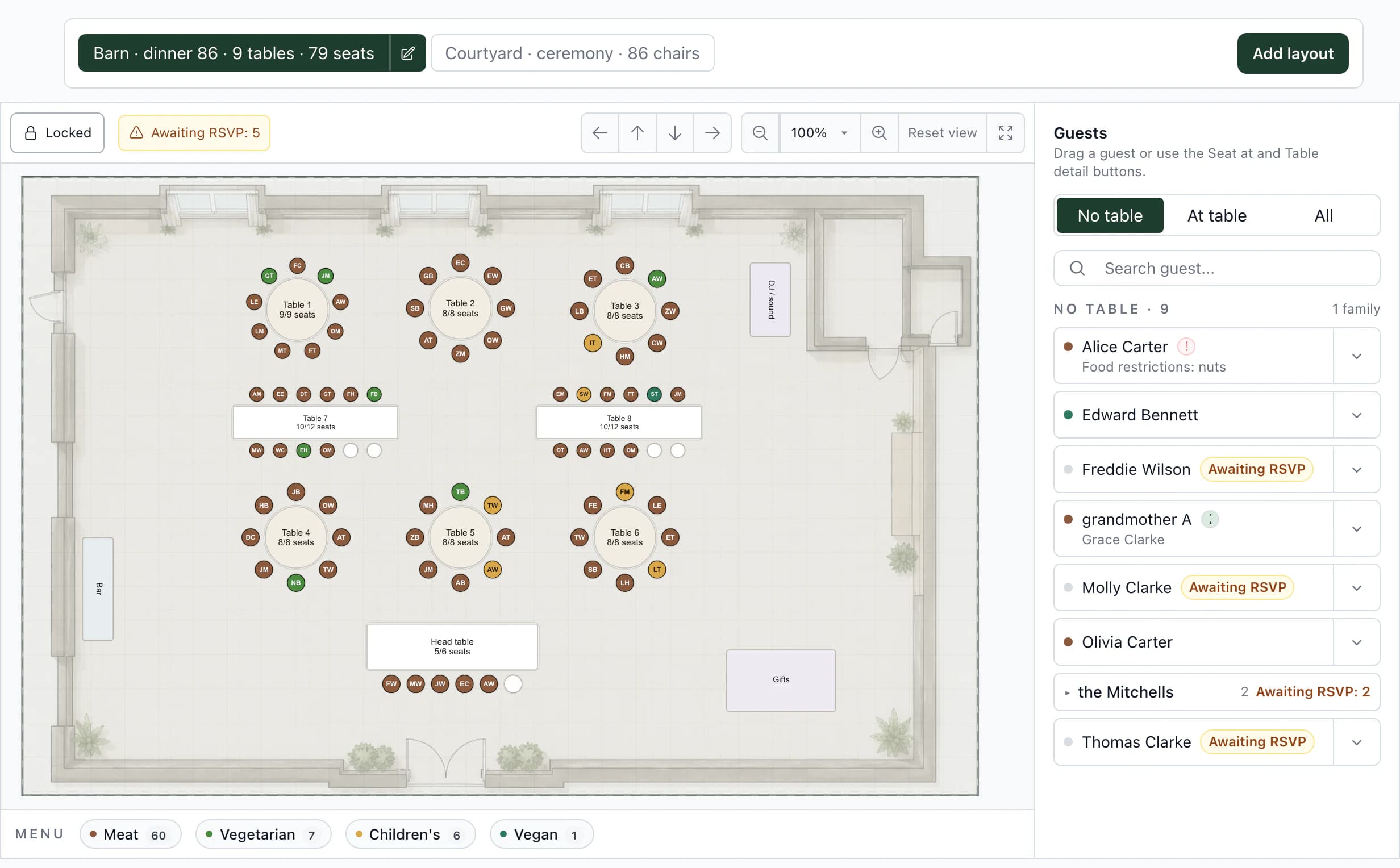The width and height of the screenshot is (1400, 868).
Task: Edit the Barn layout with pencil icon
Action: pos(407,53)
